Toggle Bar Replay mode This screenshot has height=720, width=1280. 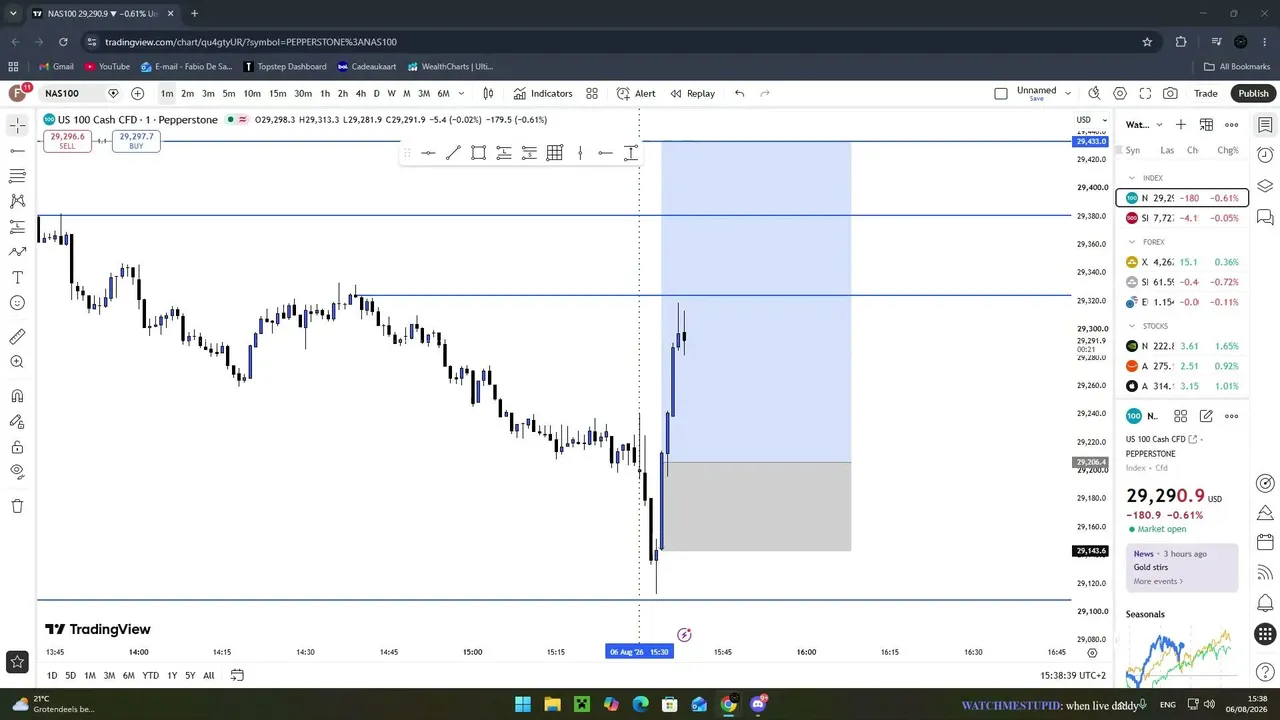point(693,93)
